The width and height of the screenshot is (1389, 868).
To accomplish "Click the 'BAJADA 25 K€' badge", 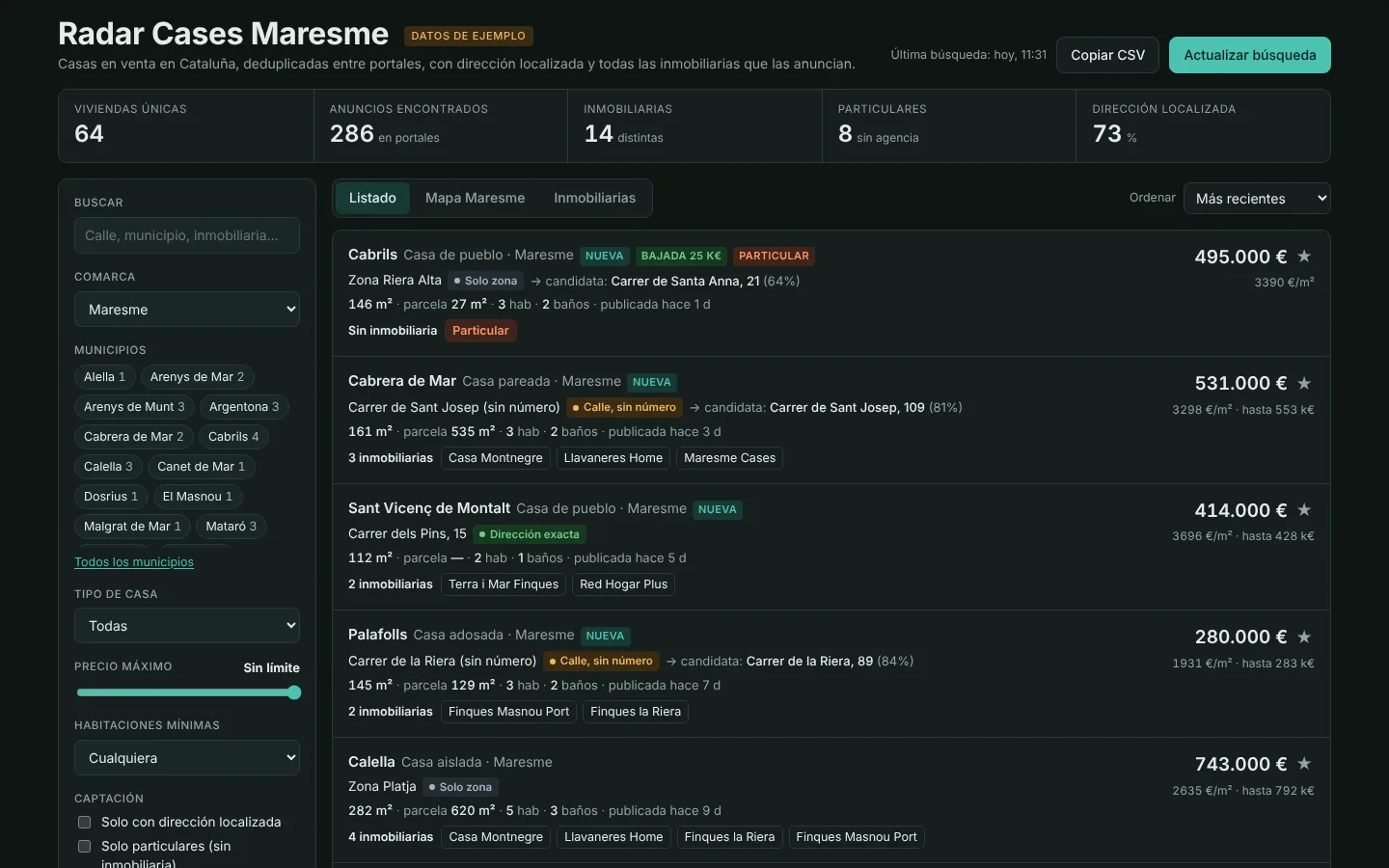I will (681, 257).
